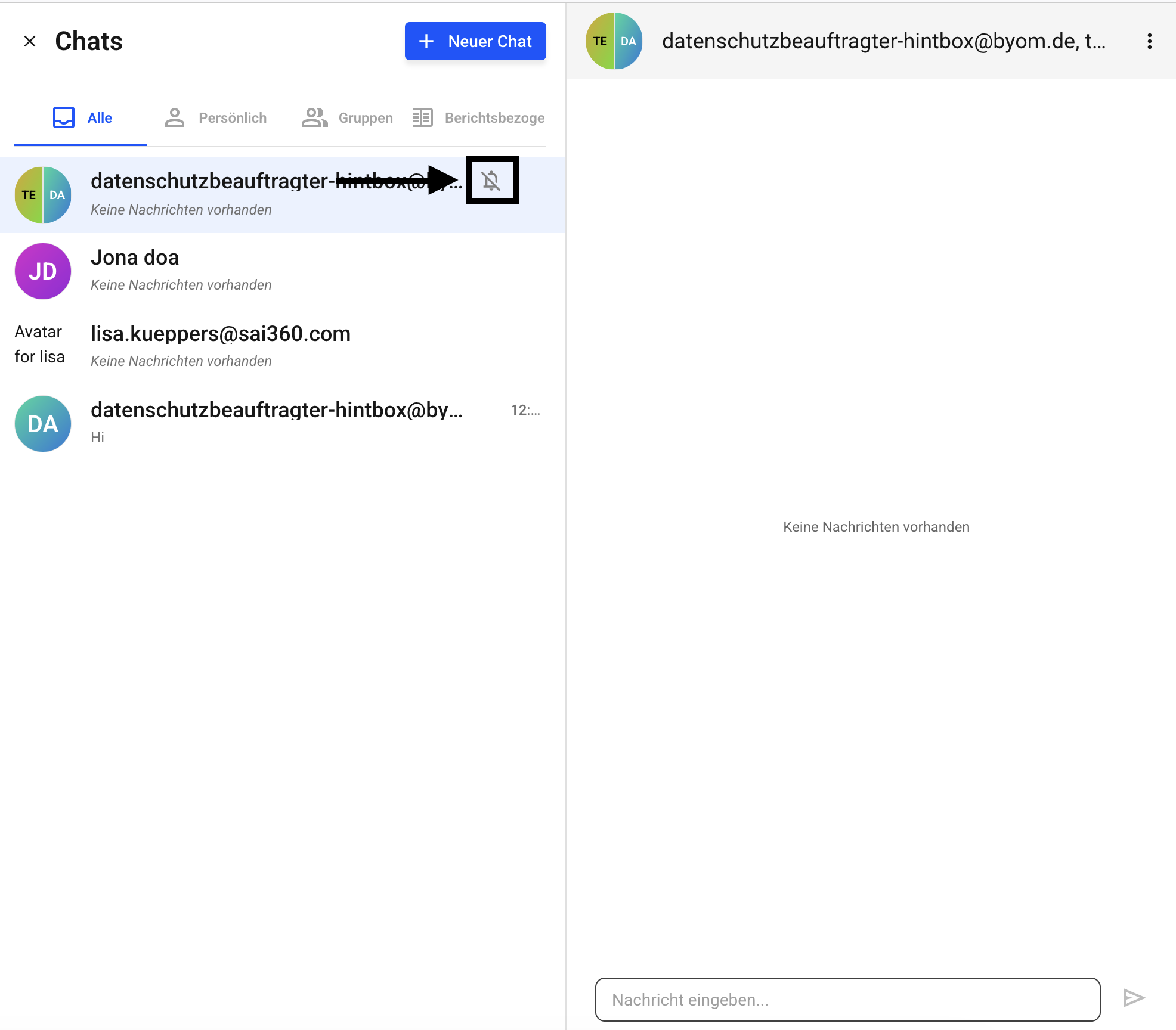Screen dimensions: 1176x1030
Task: Close the Chats panel with X icon
Action: click(30, 41)
